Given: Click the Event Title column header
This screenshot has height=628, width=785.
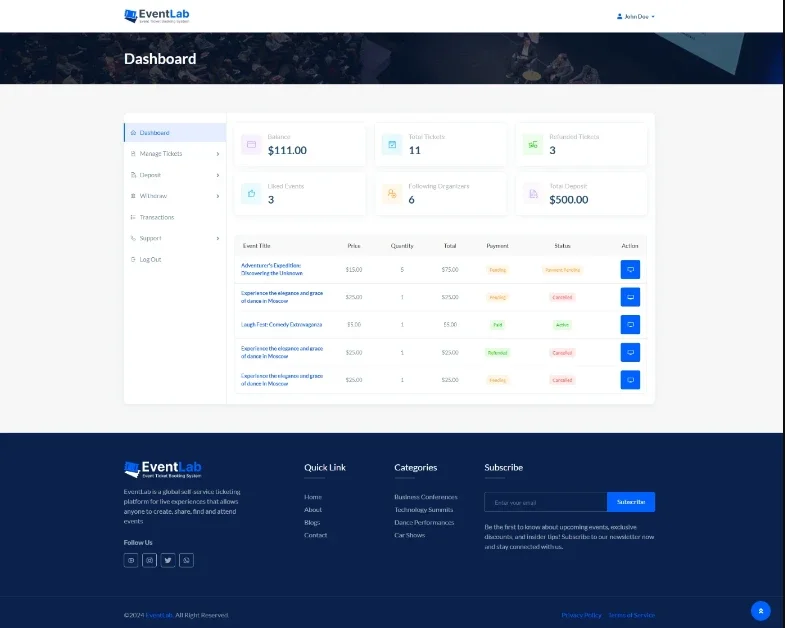Looking at the screenshot, I should tap(256, 246).
